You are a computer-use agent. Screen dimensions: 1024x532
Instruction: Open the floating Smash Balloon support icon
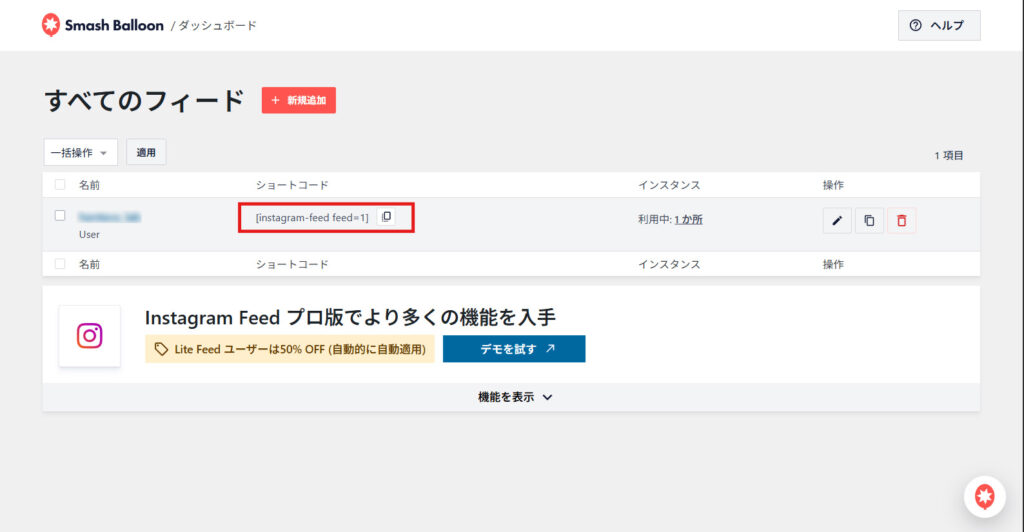tap(985, 497)
